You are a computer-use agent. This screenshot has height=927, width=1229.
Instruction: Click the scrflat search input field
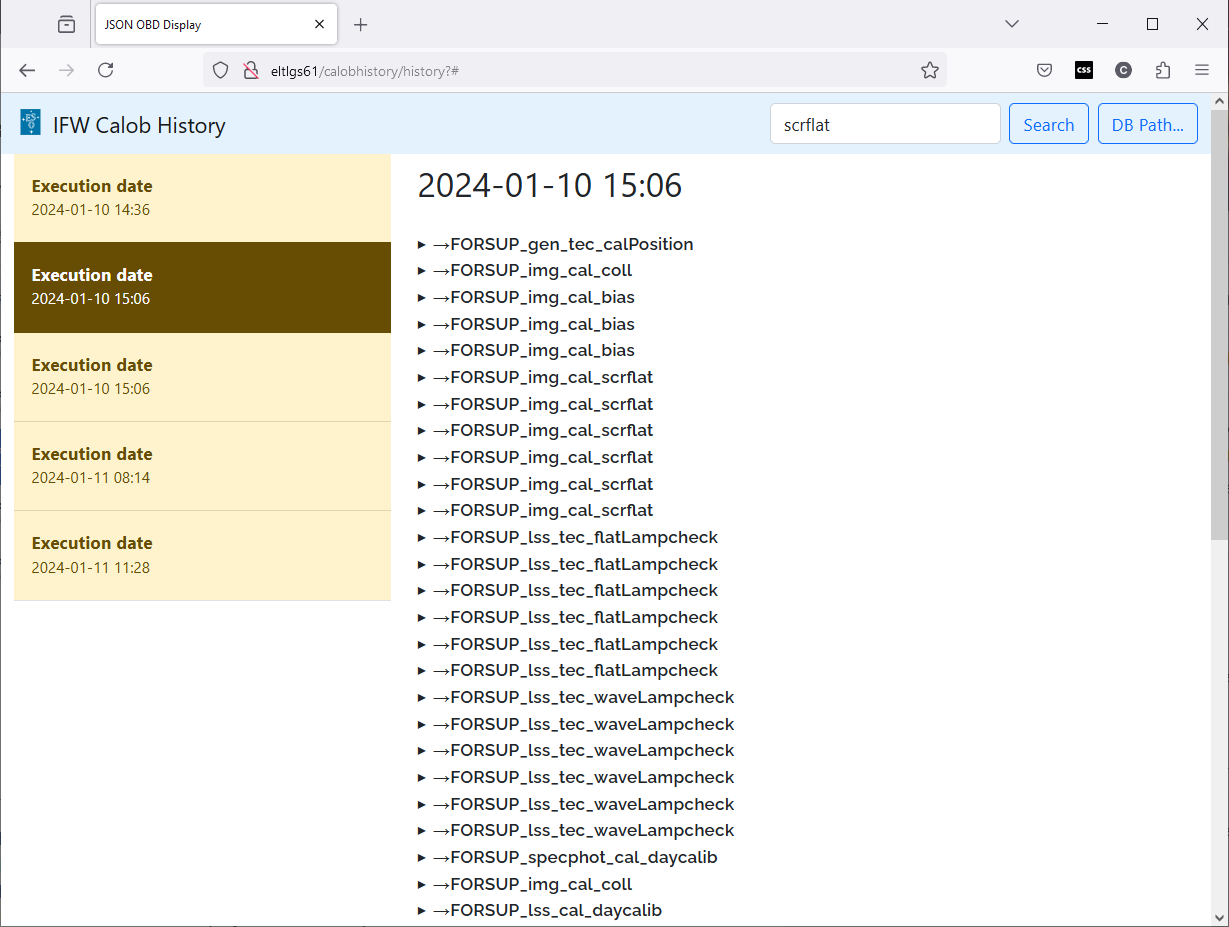pyautogui.click(x=884, y=124)
